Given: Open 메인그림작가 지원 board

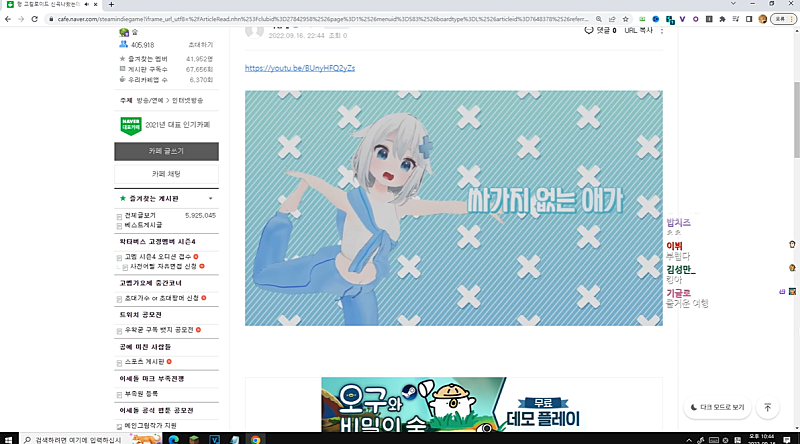Looking at the screenshot, I should (151, 426).
